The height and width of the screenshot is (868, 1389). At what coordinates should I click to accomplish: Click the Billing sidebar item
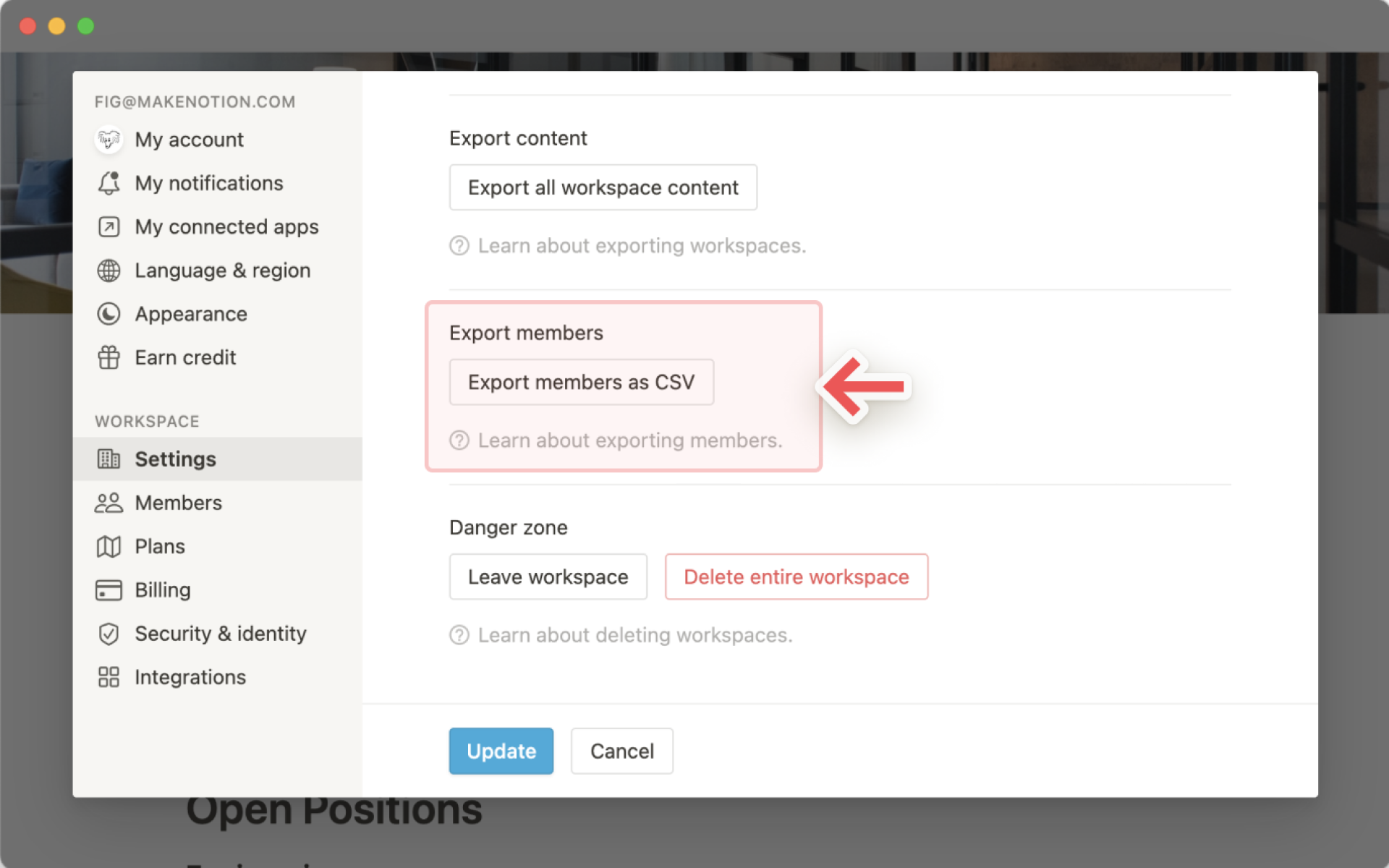(x=163, y=589)
